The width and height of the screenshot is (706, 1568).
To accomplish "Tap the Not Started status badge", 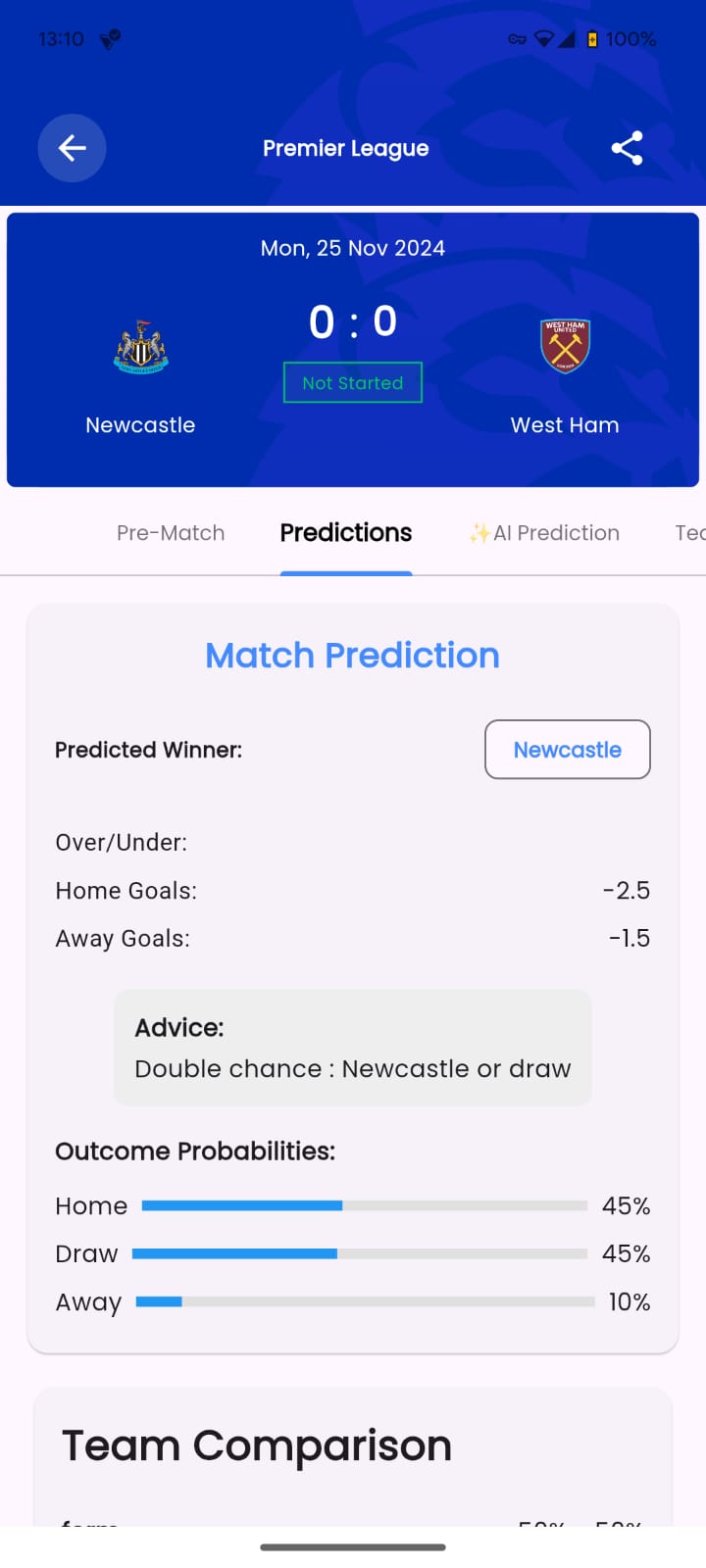I will pyautogui.click(x=352, y=383).
